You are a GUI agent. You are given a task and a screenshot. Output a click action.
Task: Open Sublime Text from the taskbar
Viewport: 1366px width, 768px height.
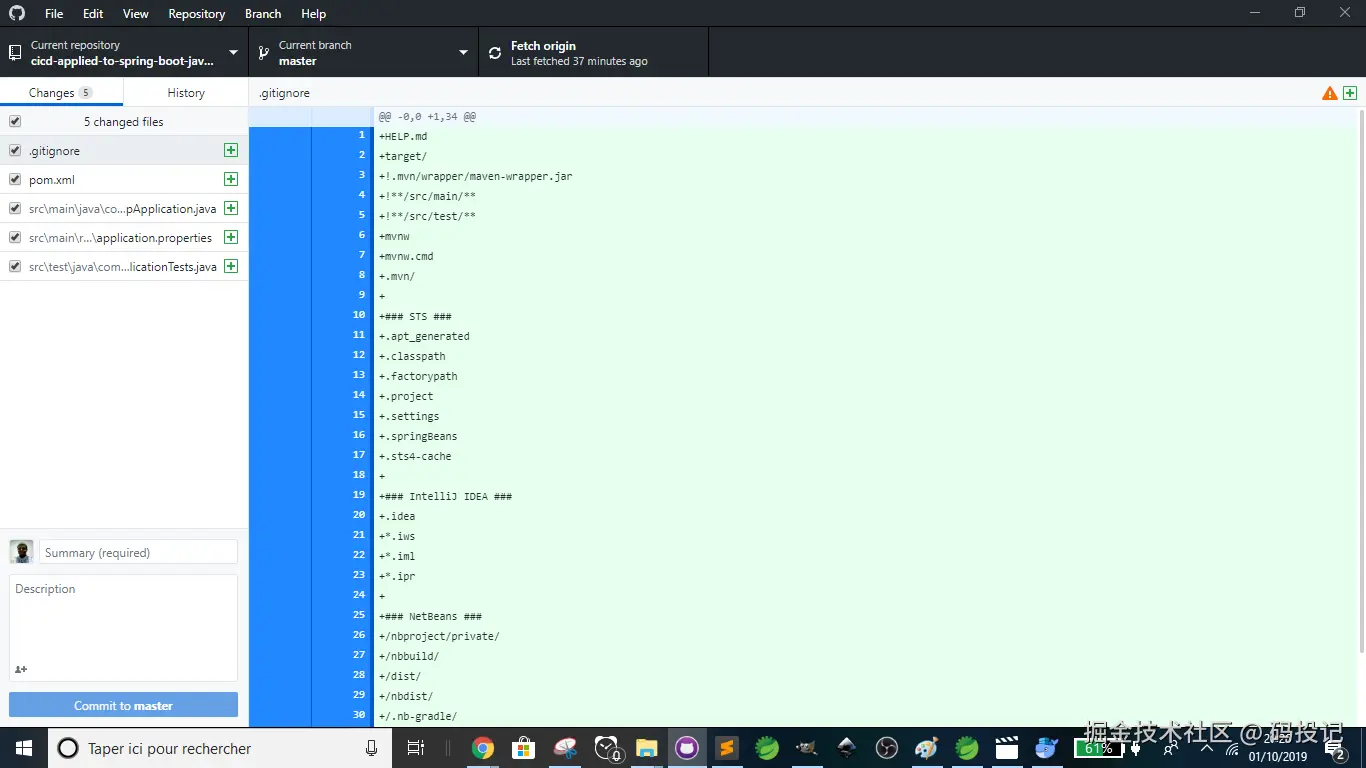pyautogui.click(x=727, y=748)
